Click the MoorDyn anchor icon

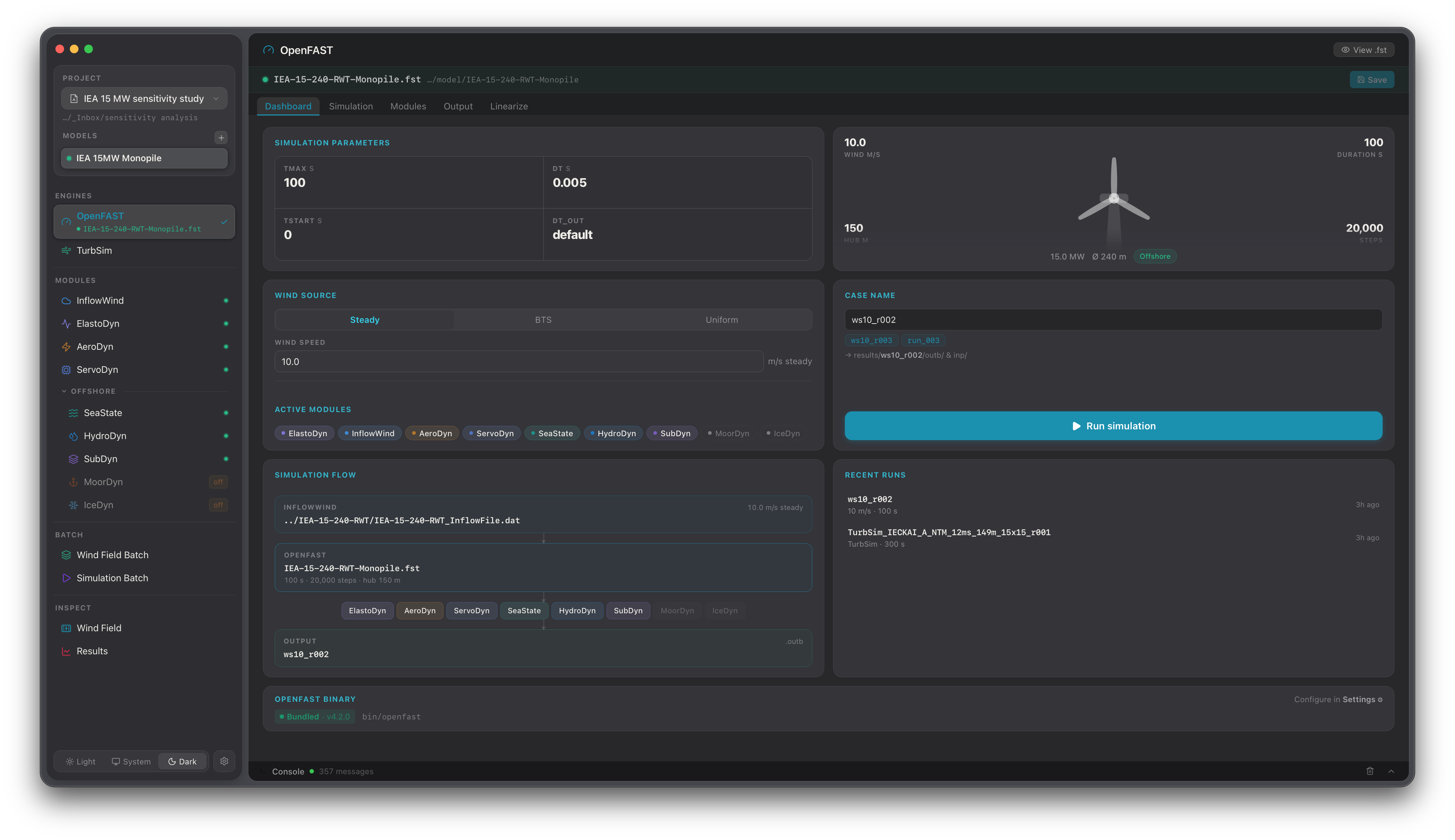coord(73,482)
